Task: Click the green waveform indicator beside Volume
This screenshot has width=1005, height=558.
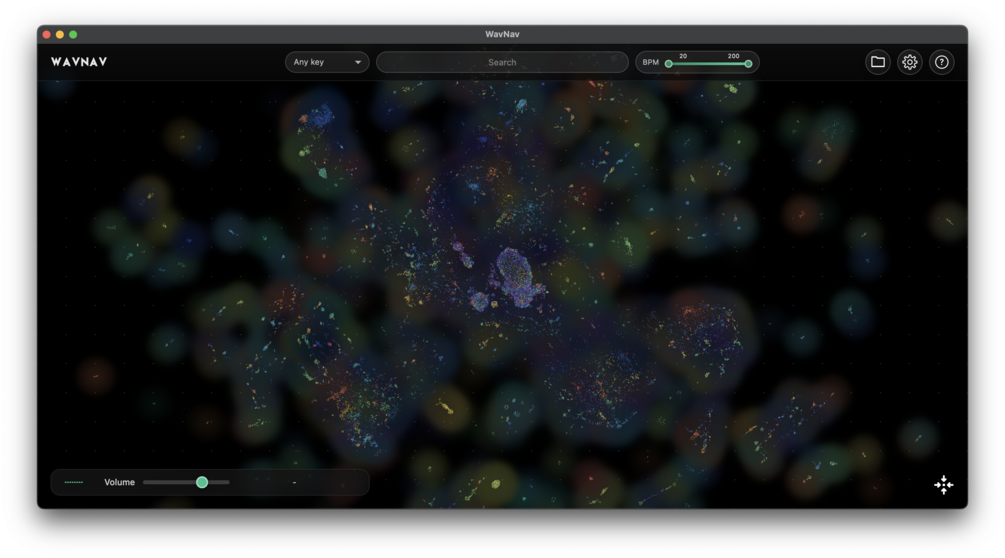Action: (x=74, y=482)
